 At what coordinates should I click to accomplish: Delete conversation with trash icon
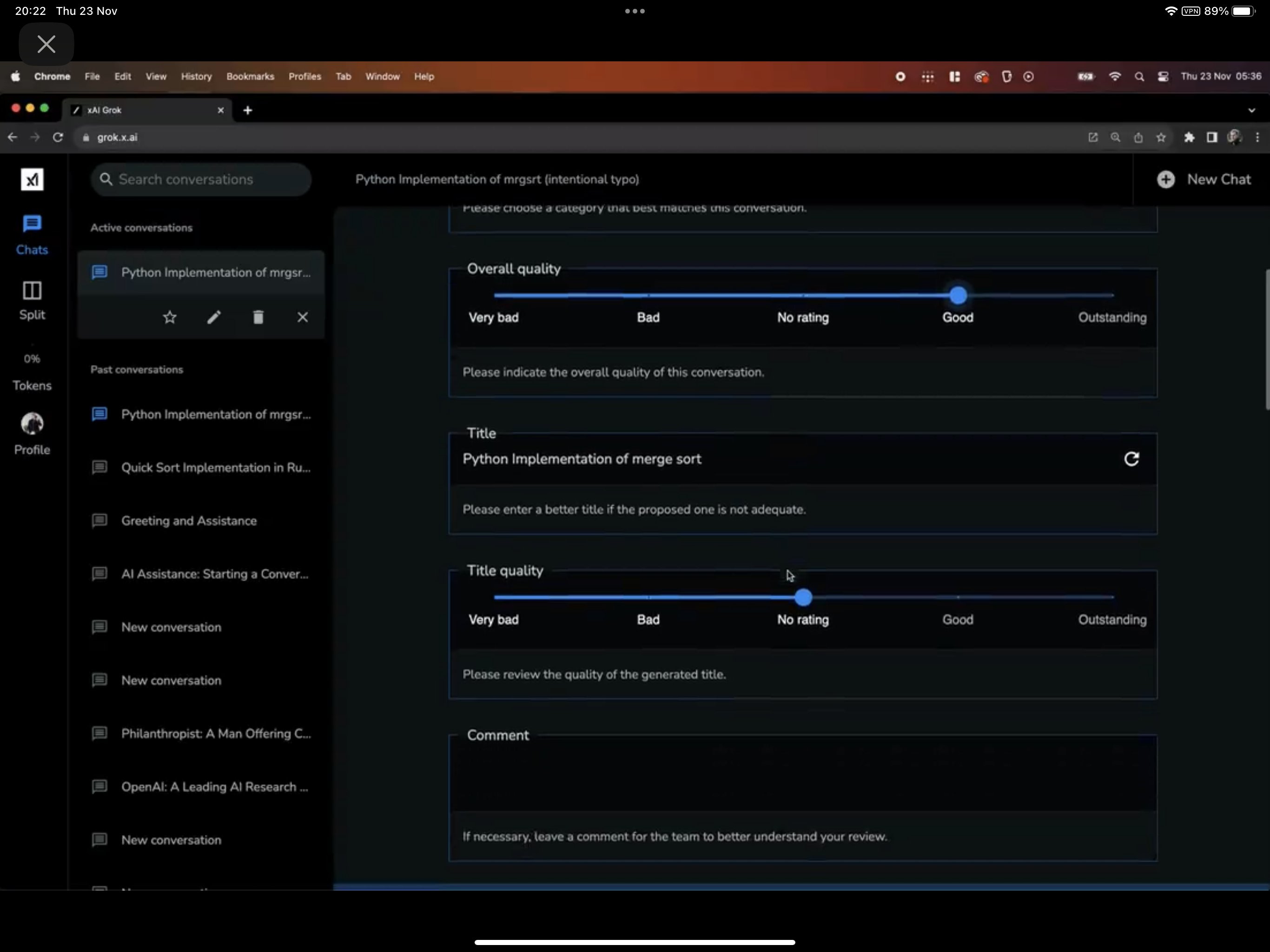coord(258,317)
